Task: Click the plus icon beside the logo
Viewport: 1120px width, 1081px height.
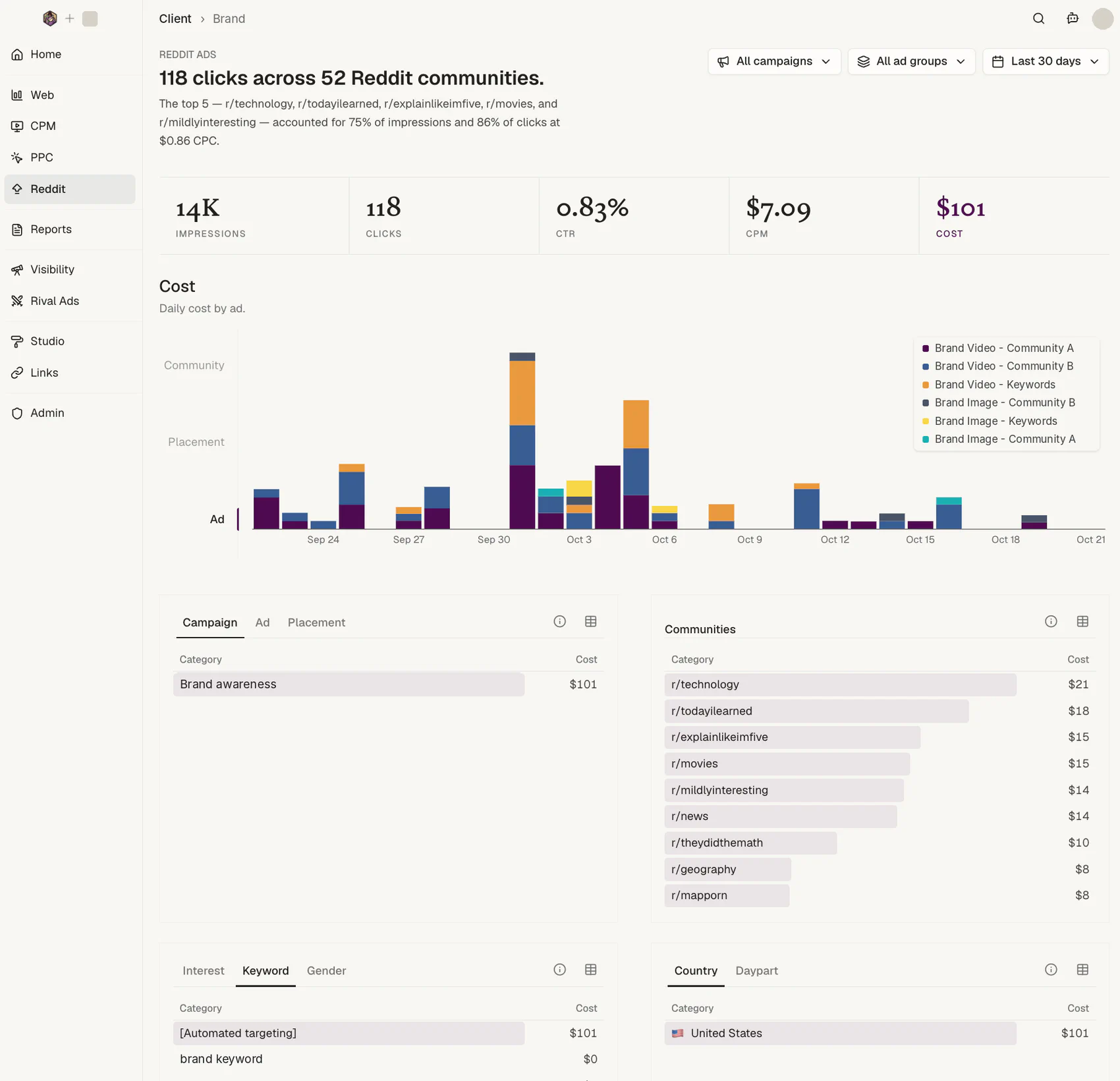Action: (x=70, y=18)
